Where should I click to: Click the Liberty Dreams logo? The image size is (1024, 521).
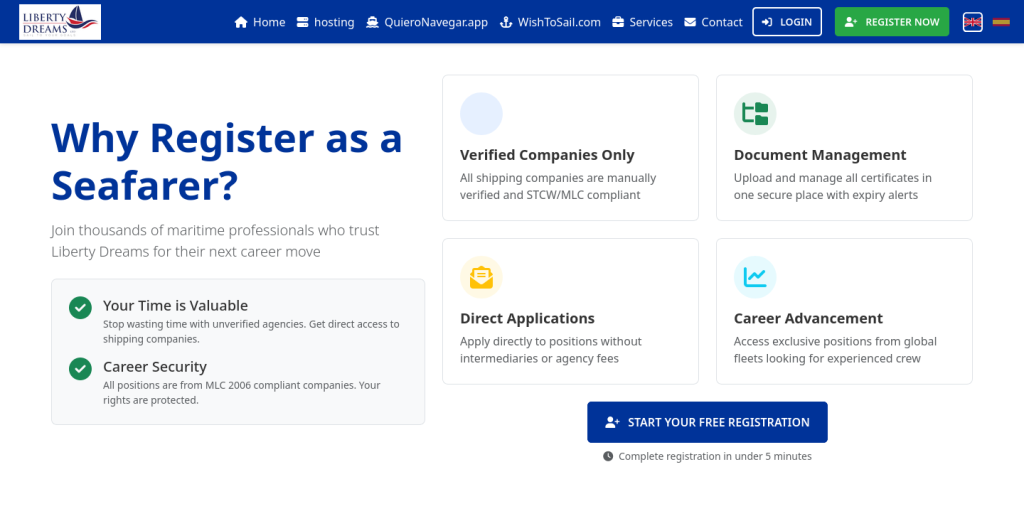[x=60, y=22]
